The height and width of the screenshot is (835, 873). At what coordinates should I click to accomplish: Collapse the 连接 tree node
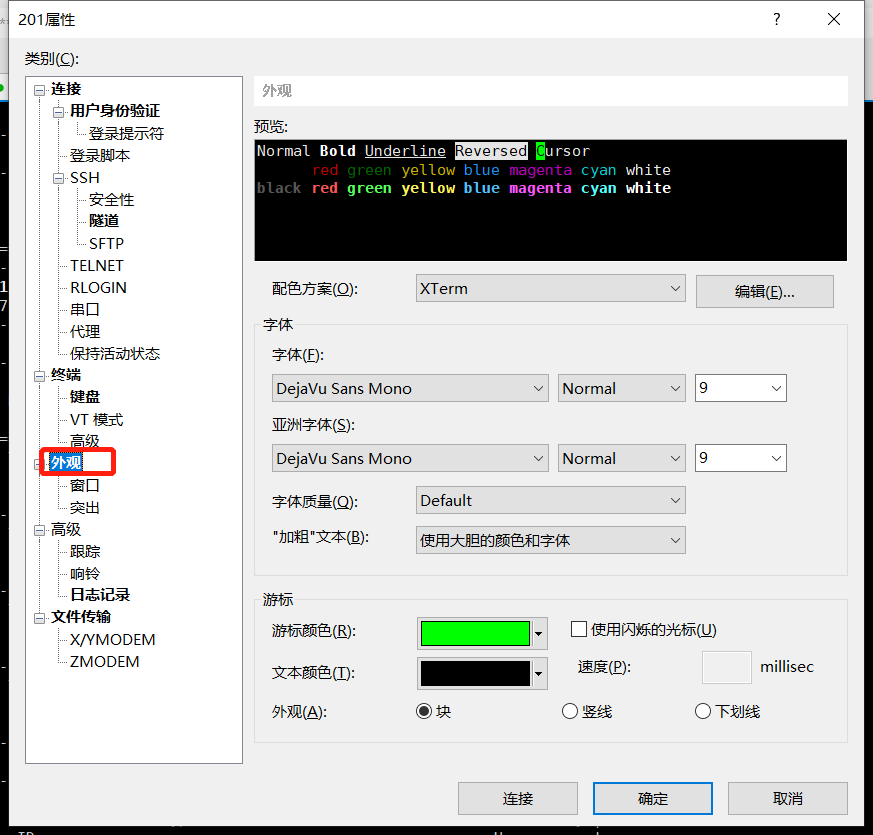pyautogui.click(x=40, y=90)
